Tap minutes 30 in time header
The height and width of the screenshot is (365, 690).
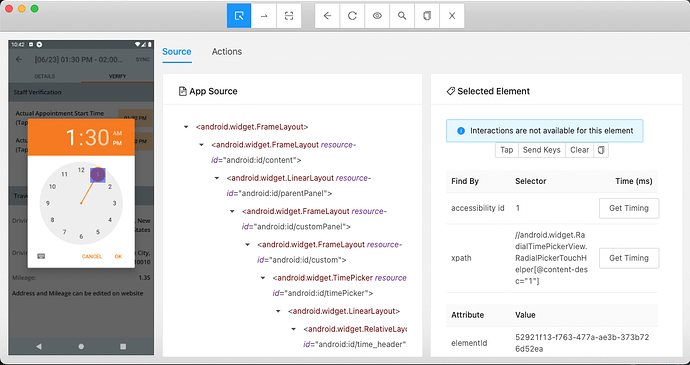(x=97, y=137)
